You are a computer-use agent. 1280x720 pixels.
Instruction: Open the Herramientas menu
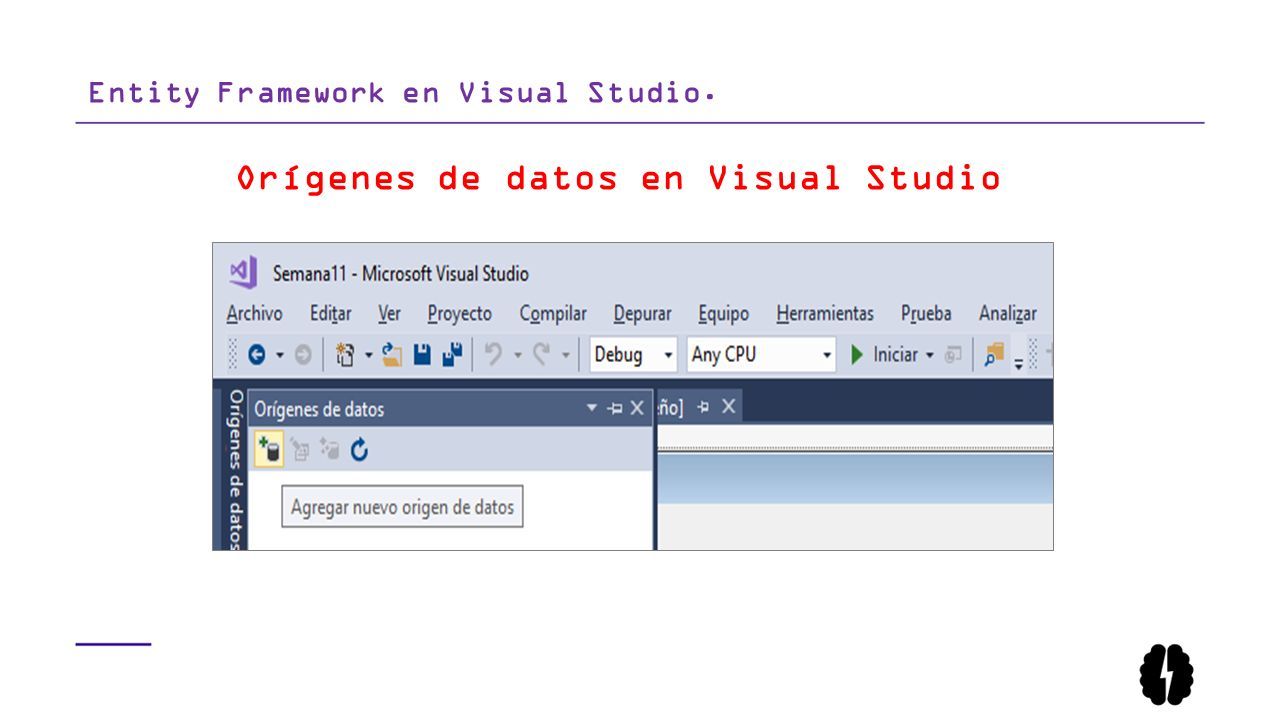coord(825,314)
